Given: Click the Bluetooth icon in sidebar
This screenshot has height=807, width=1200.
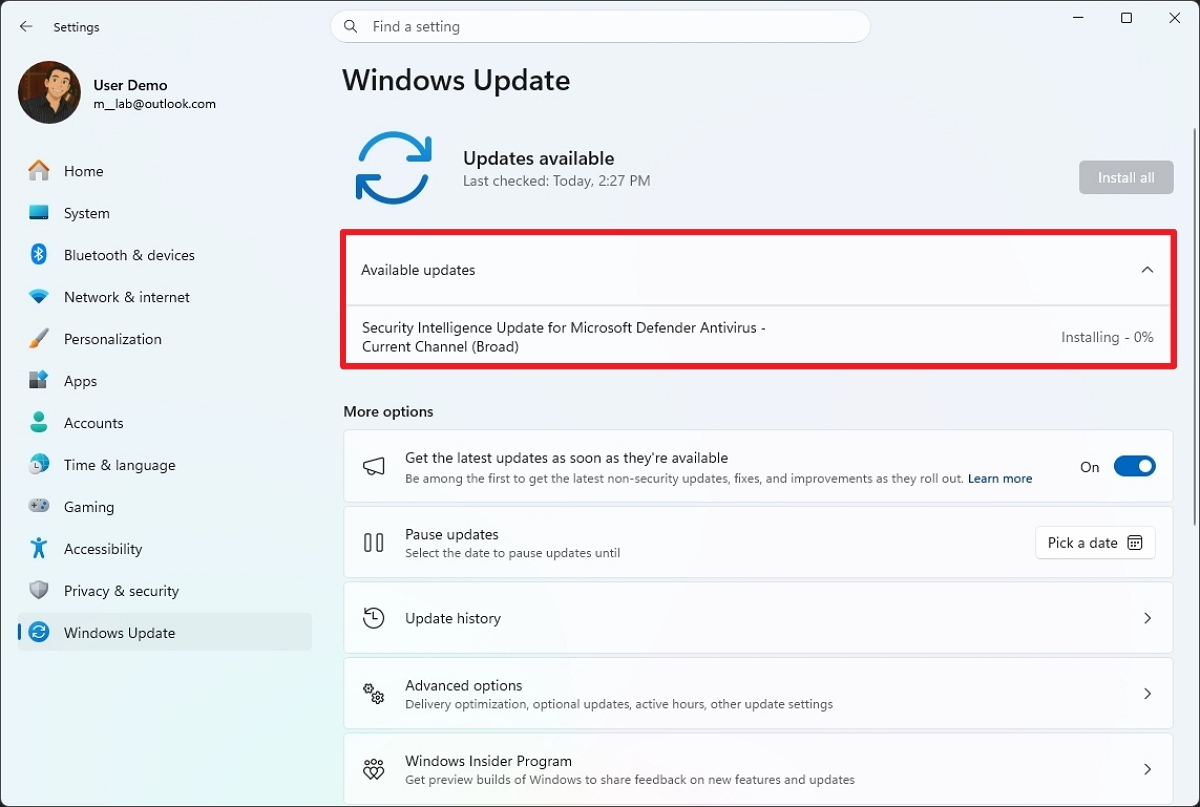Looking at the screenshot, I should pos(39,255).
